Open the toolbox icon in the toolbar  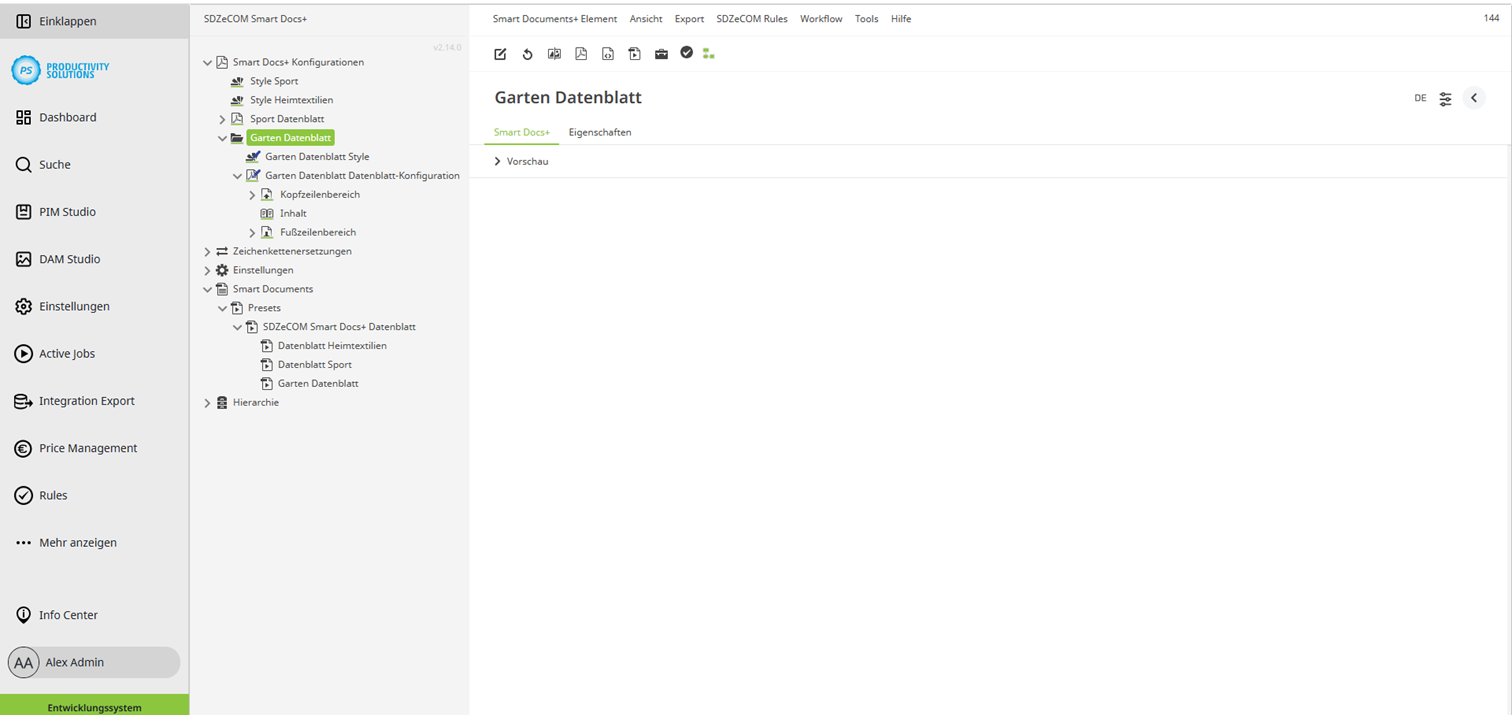661,54
